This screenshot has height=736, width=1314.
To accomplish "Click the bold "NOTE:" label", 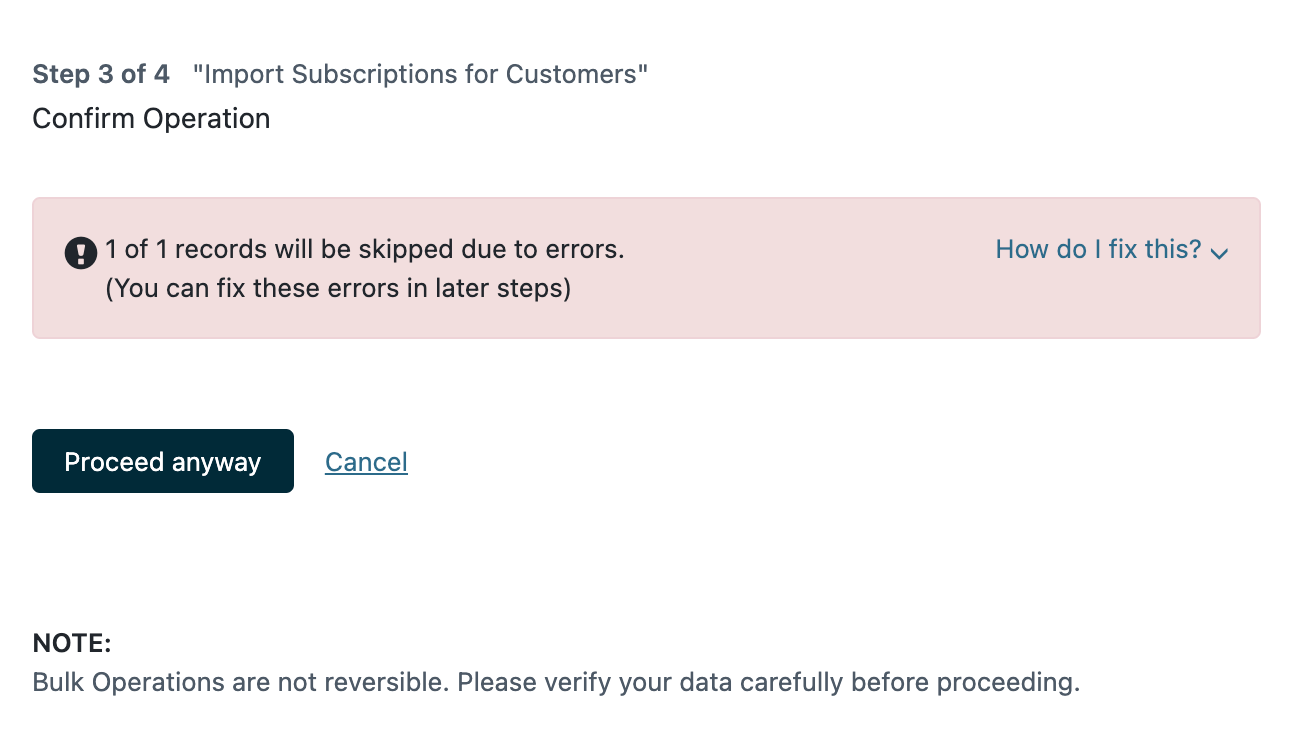I will (x=72, y=643).
